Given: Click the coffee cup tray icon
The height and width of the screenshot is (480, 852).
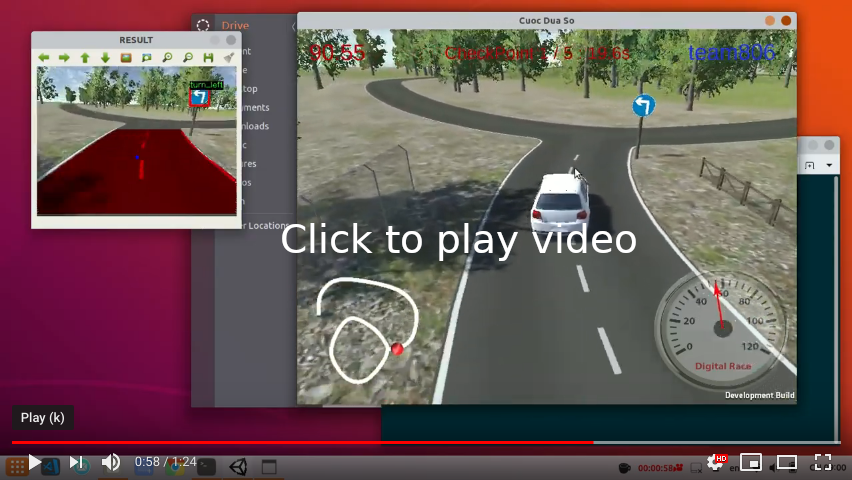Looking at the screenshot, I should click(x=625, y=467).
